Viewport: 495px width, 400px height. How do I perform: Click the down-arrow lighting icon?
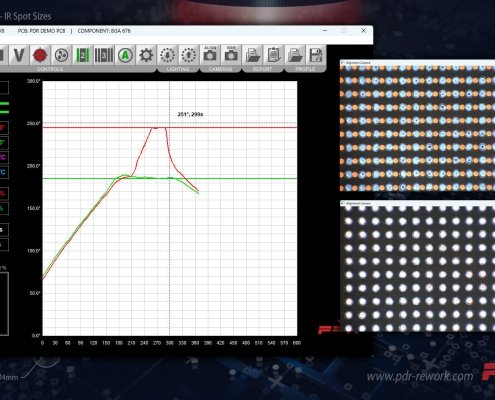pos(167,55)
